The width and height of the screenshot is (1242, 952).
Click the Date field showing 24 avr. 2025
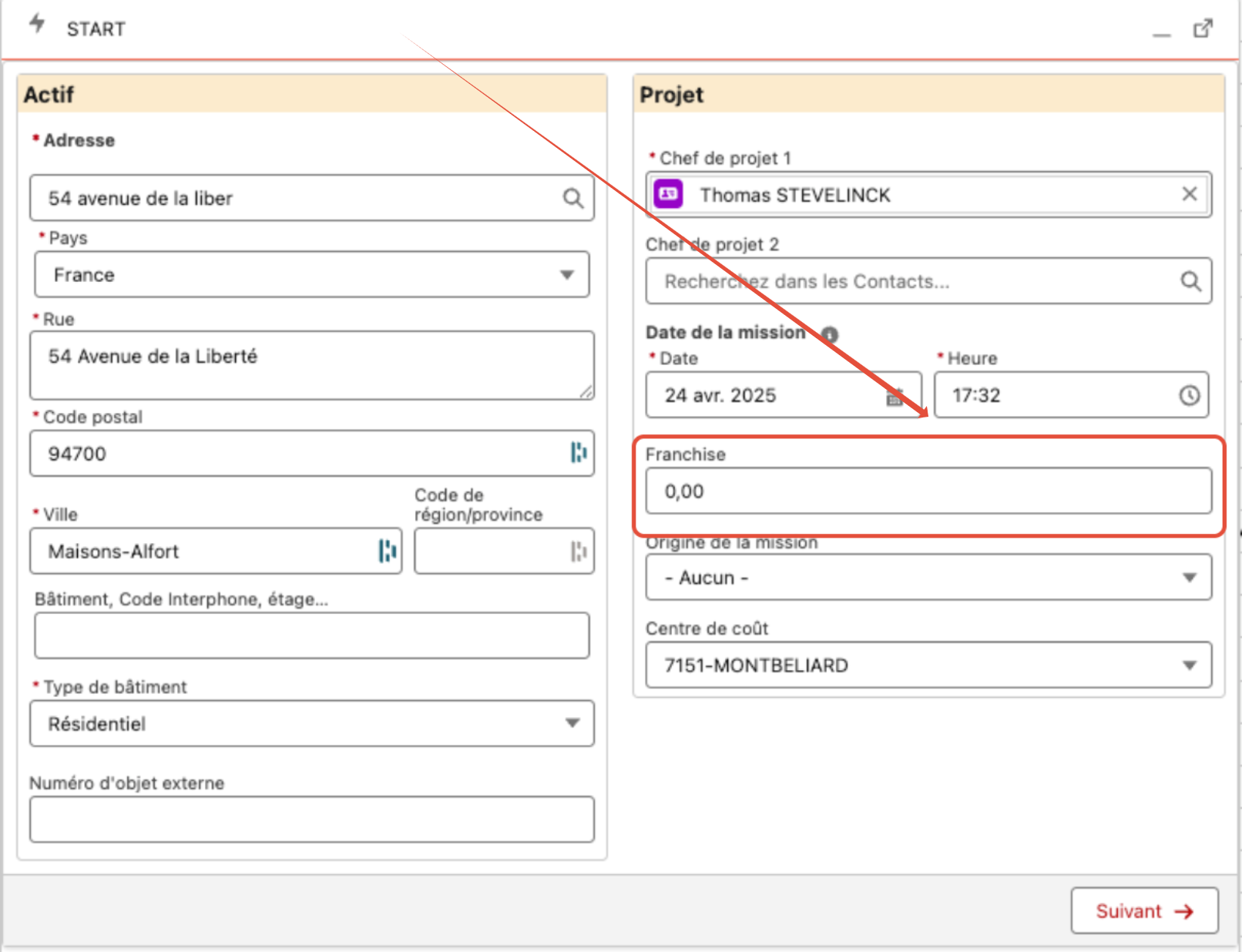click(x=784, y=395)
